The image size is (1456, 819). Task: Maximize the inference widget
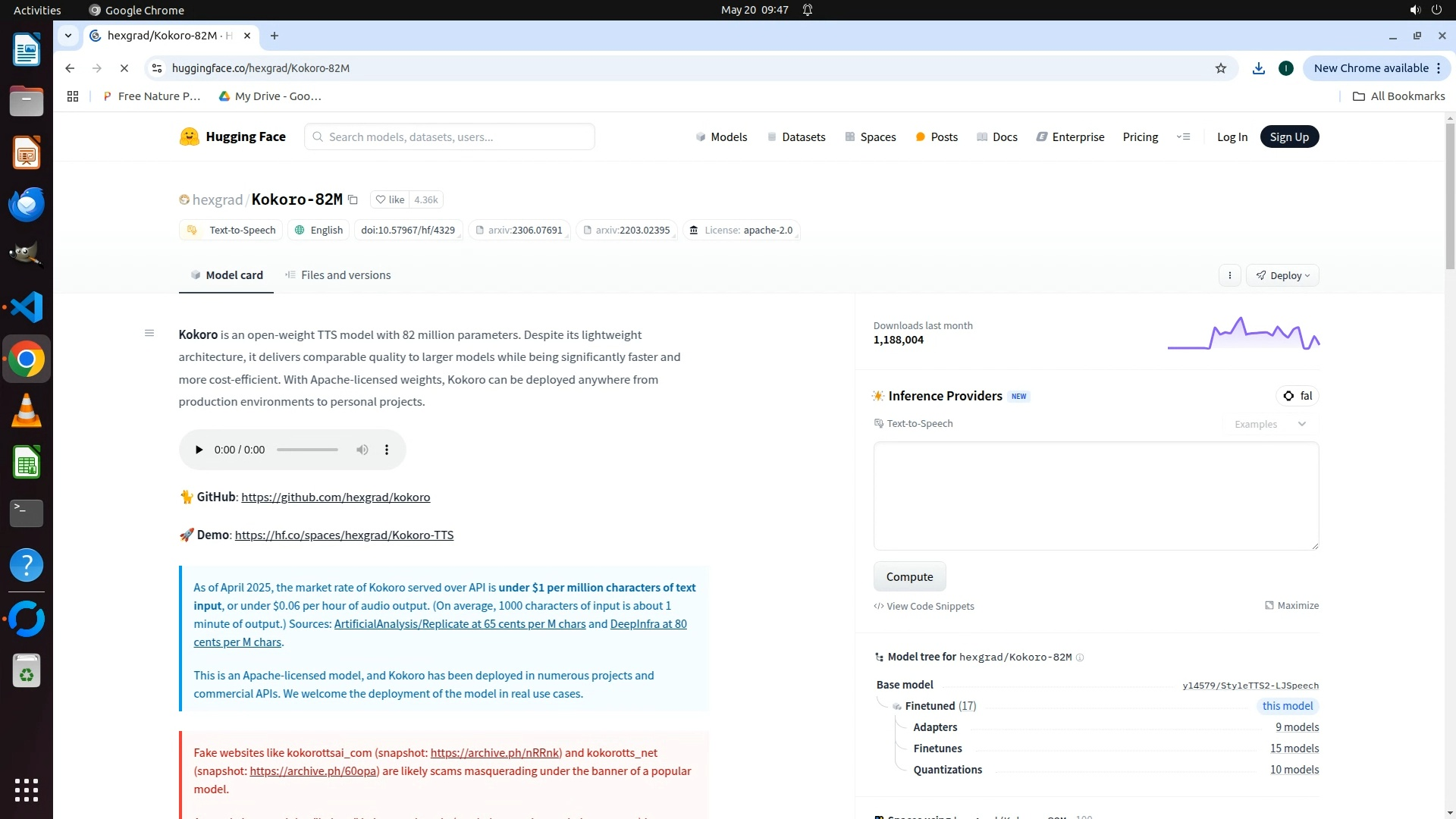click(x=1291, y=605)
